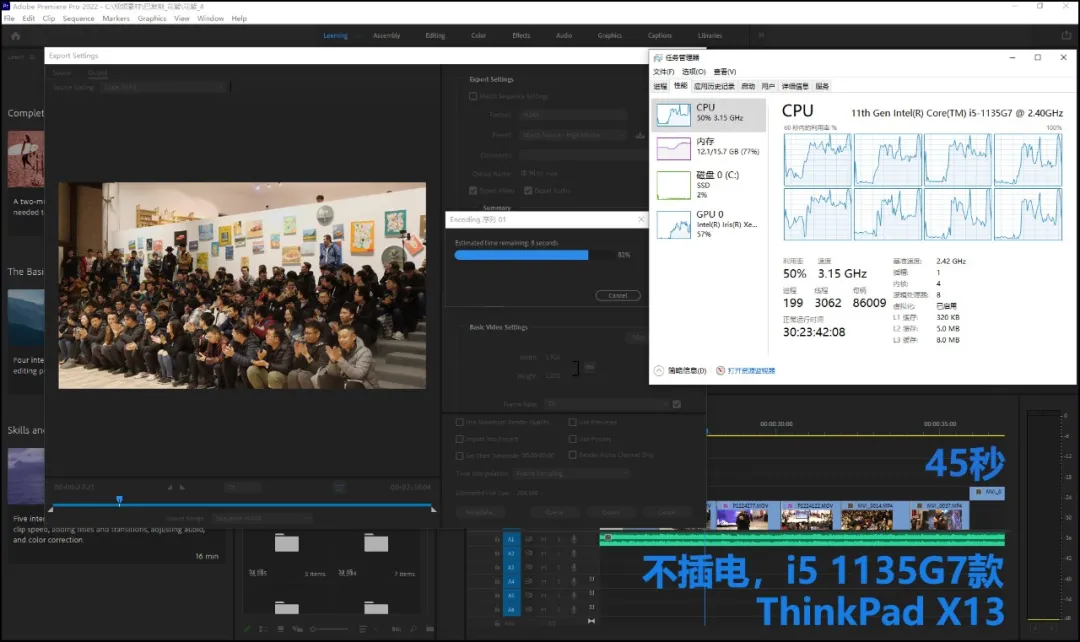Viewport: 1080px width, 642px height.
Task: Open Task Manager 文件(F) menu
Action: (663, 72)
